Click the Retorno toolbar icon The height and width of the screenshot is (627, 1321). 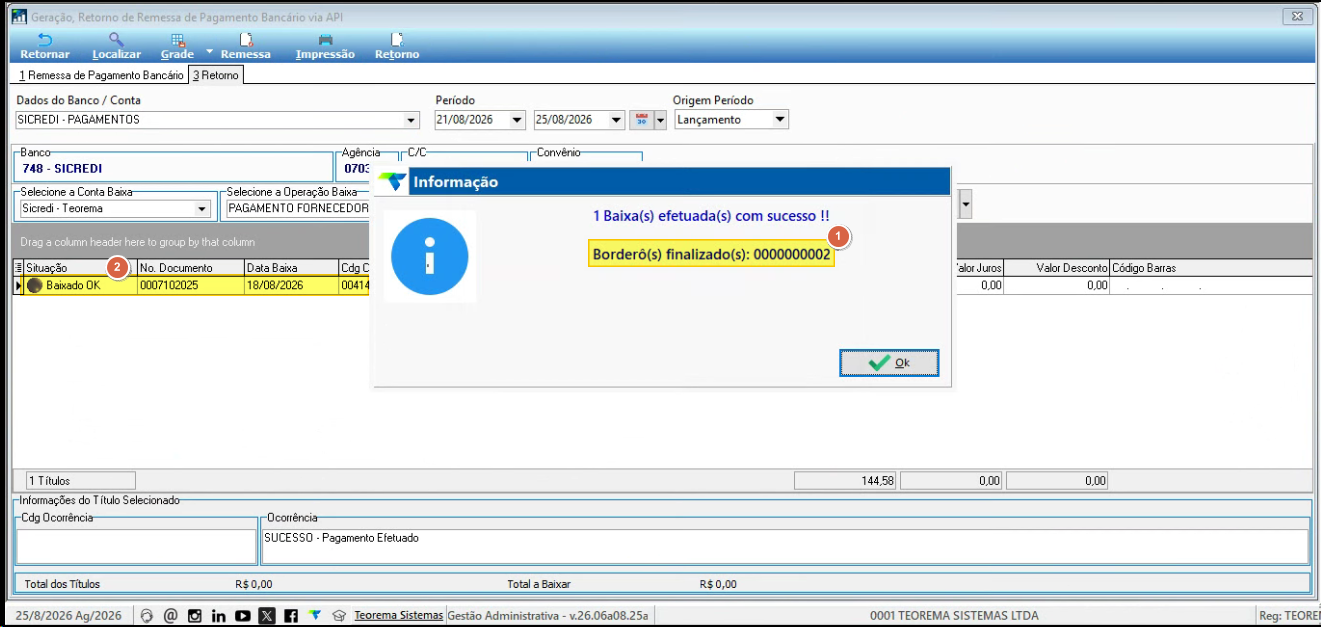[x=397, y=46]
